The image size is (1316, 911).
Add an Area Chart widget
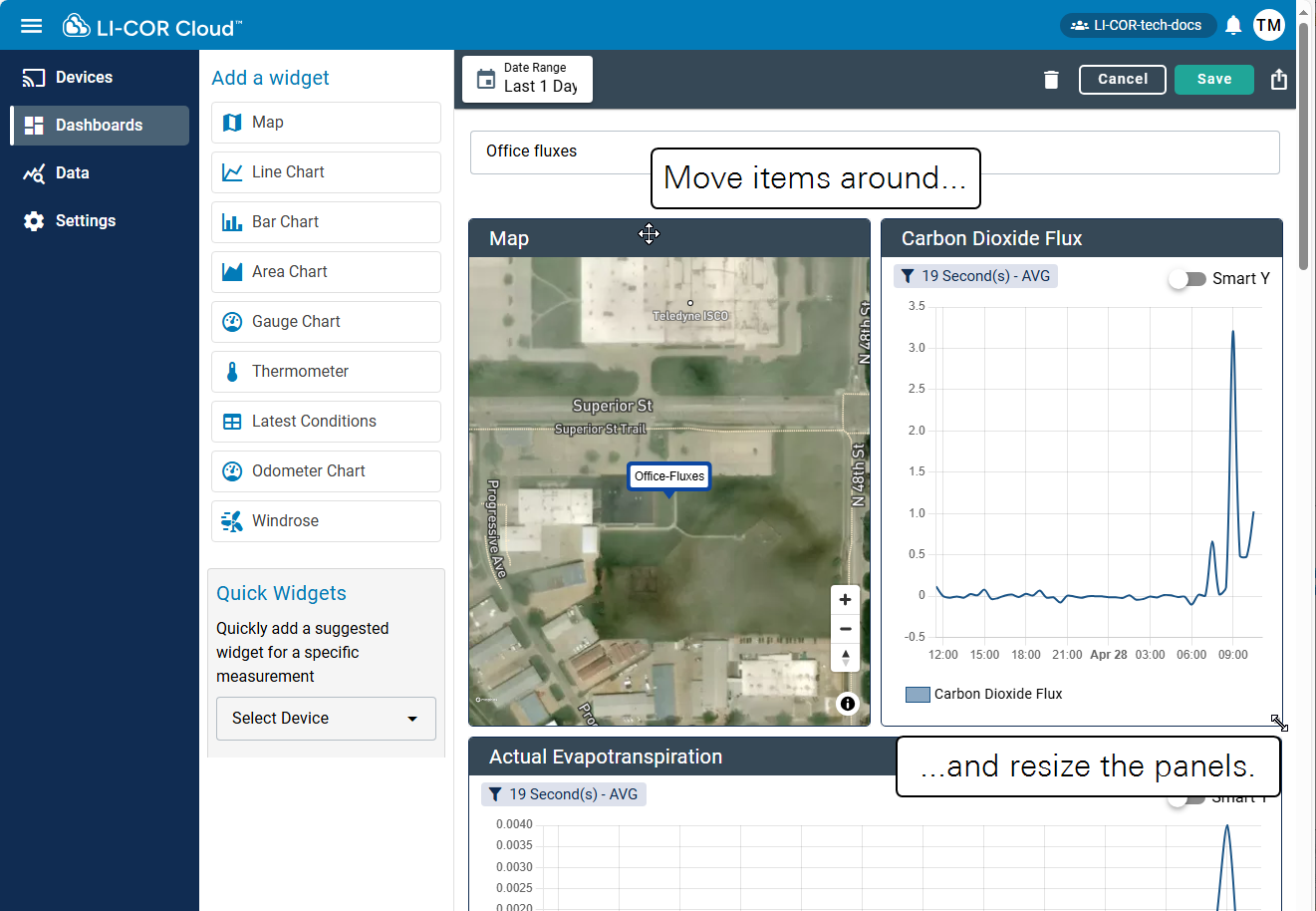pyautogui.click(x=326, y=272)
